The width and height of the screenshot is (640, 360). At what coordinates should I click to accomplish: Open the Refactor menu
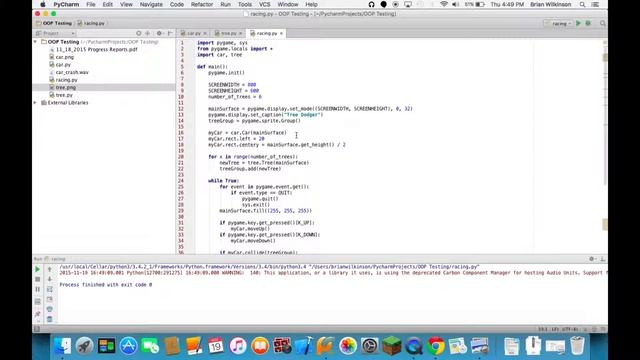(x=202, y=4)
